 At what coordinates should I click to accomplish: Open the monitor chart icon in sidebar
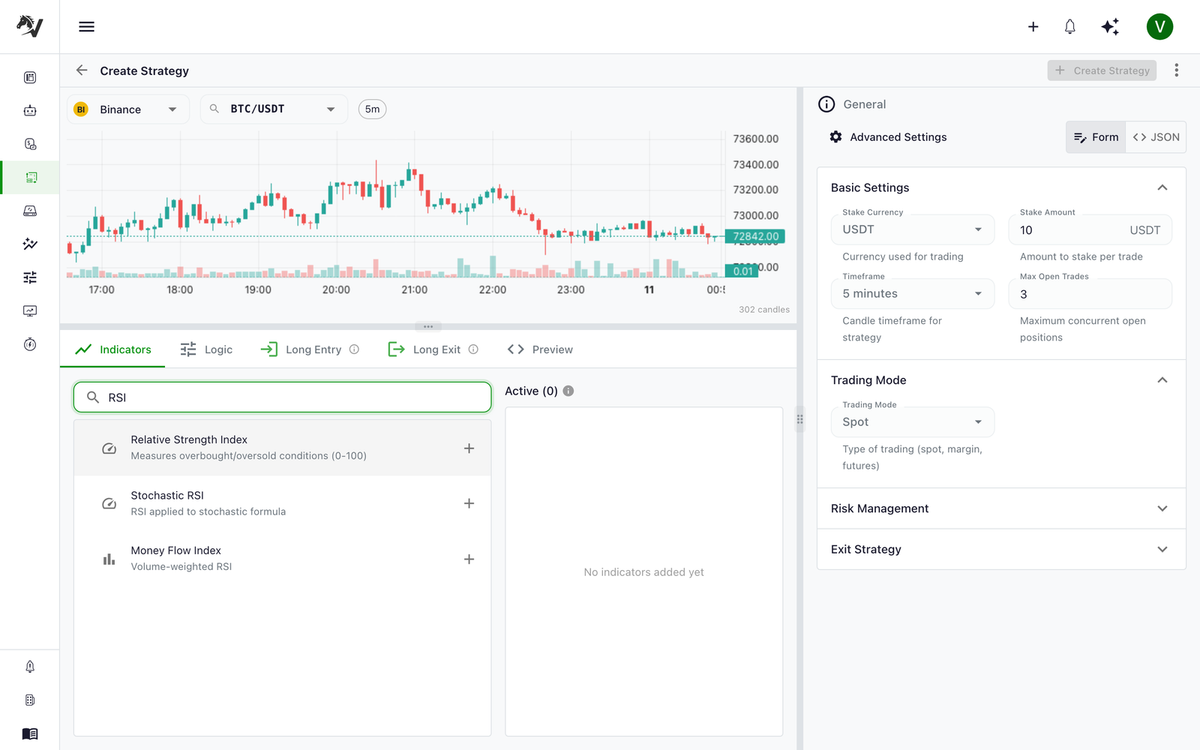pos(30,311)
